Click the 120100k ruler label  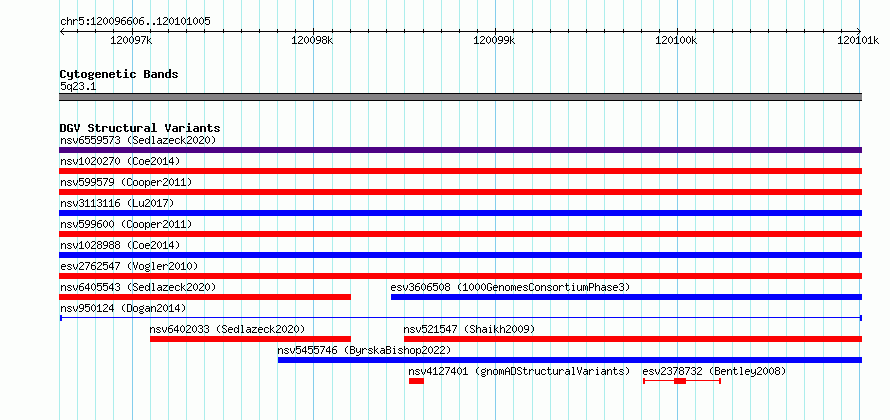coord(676,40)
